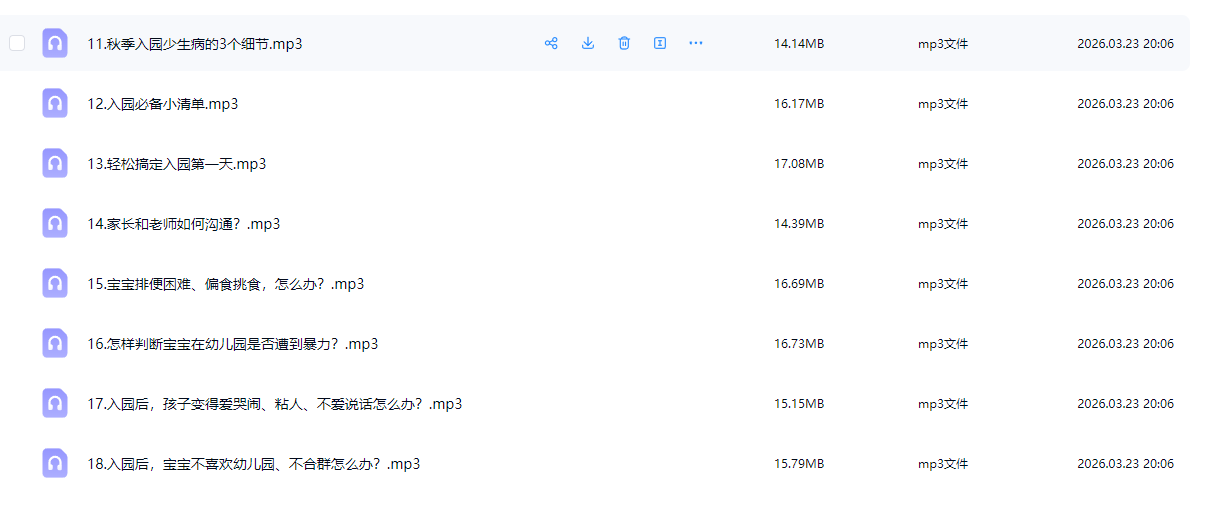This screenshot has height=510, width=1207.
Task: Click the audio icon of 11.秋季入园少生病的3个细节.mp3
Action: 55,43
